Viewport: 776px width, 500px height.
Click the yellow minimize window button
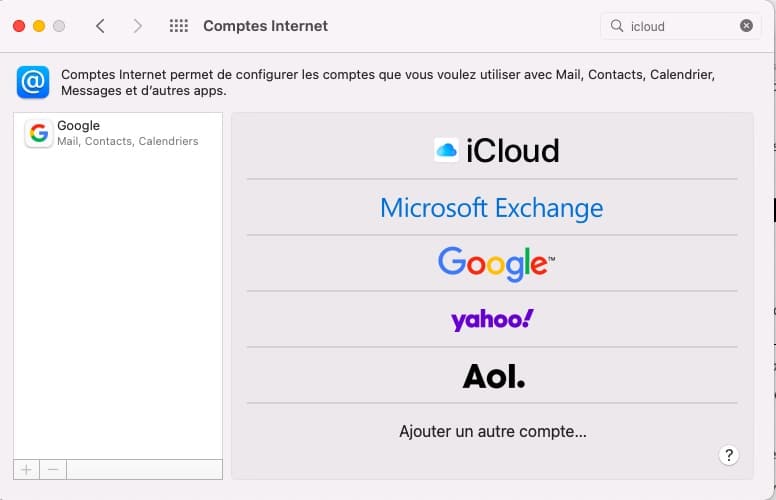coord(39,26)
